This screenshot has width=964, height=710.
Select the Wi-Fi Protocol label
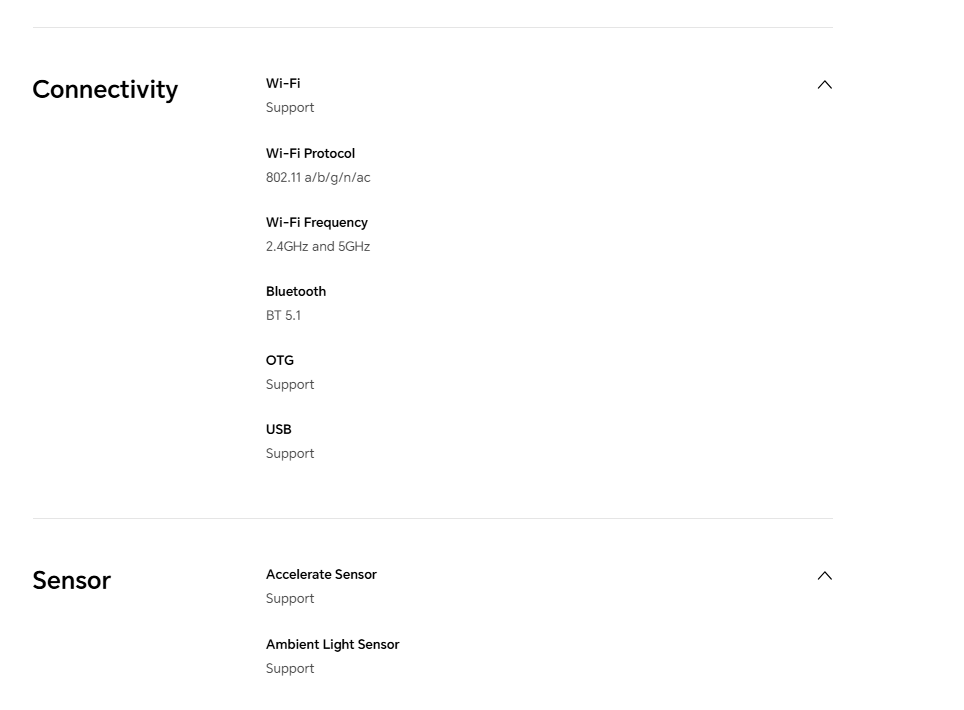[310, 153]
